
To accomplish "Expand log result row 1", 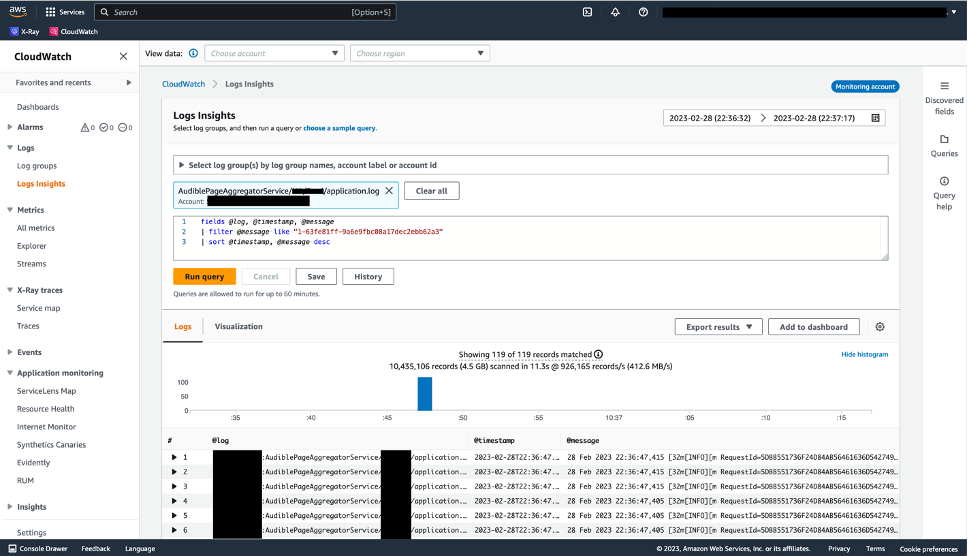I will pyautogui.click(x=174, y=457).
